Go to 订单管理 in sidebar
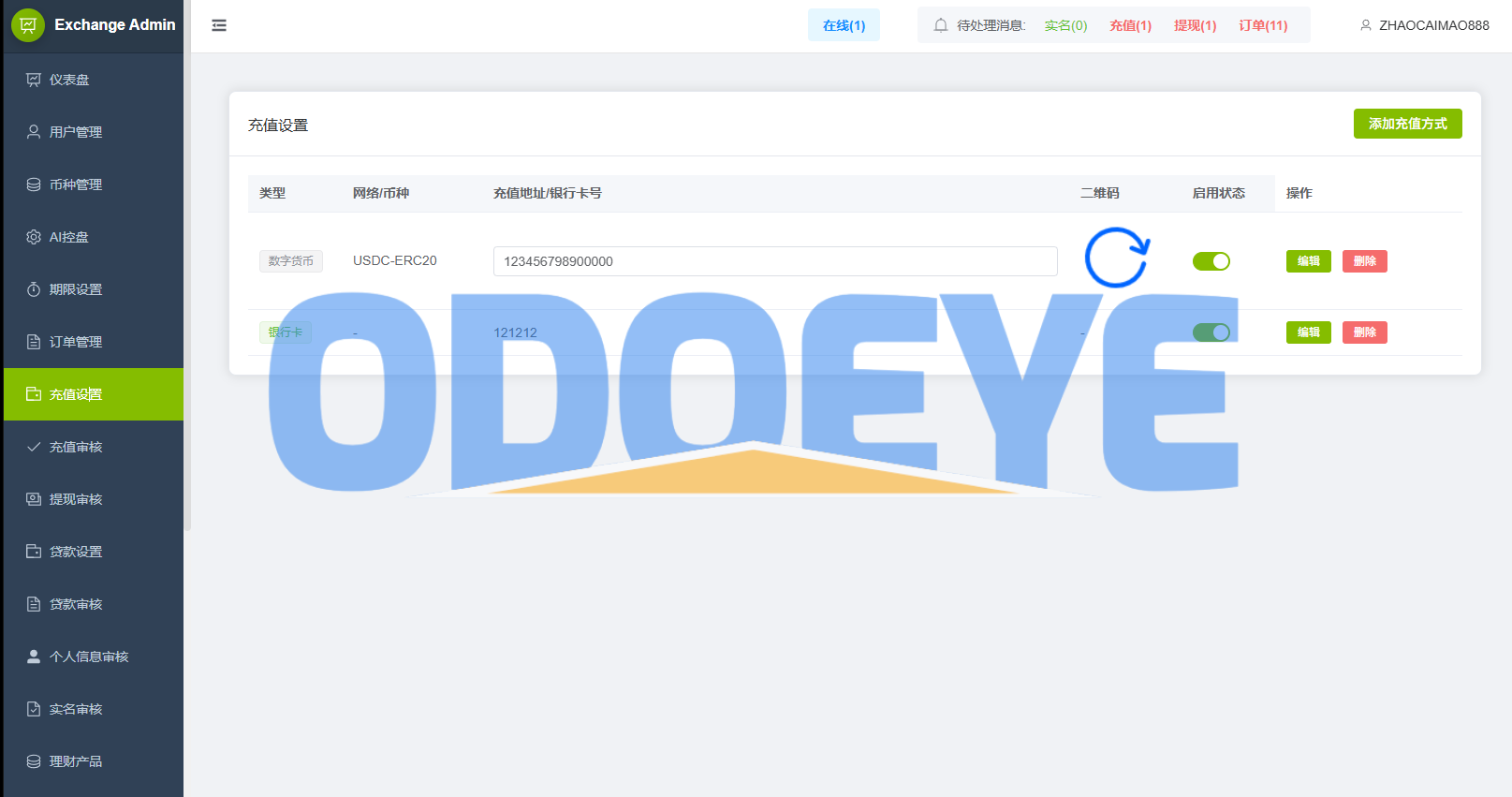This screenshot has height=797, width=1512. (x=76, y=342)
